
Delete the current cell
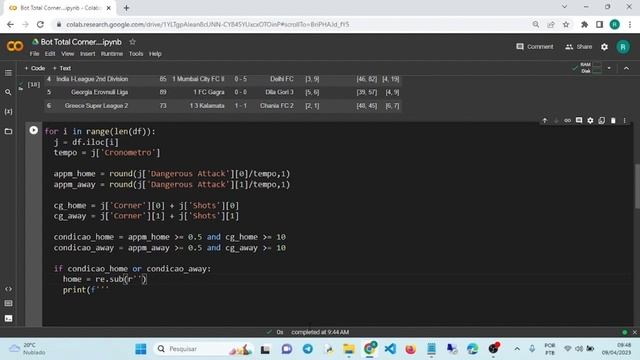(613, 120)
